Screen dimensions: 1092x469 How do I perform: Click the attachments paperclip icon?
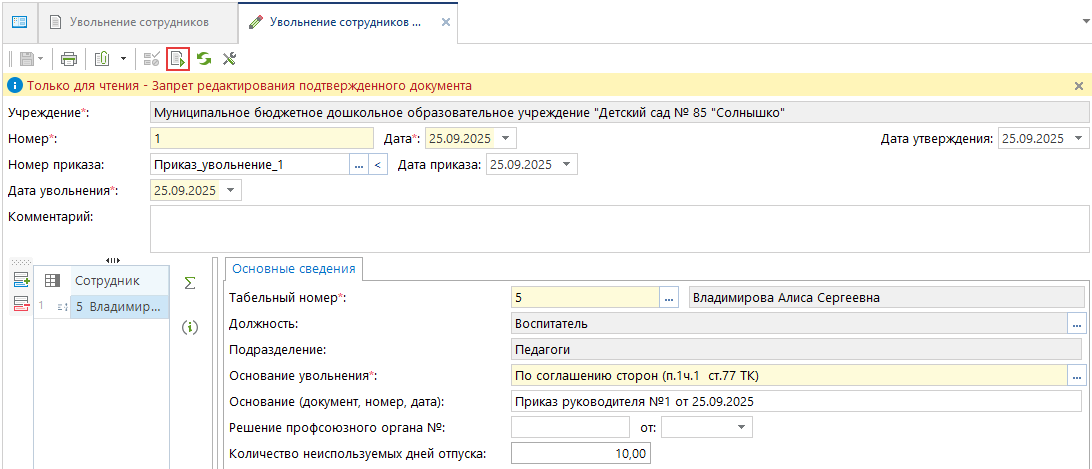[101, 59]
